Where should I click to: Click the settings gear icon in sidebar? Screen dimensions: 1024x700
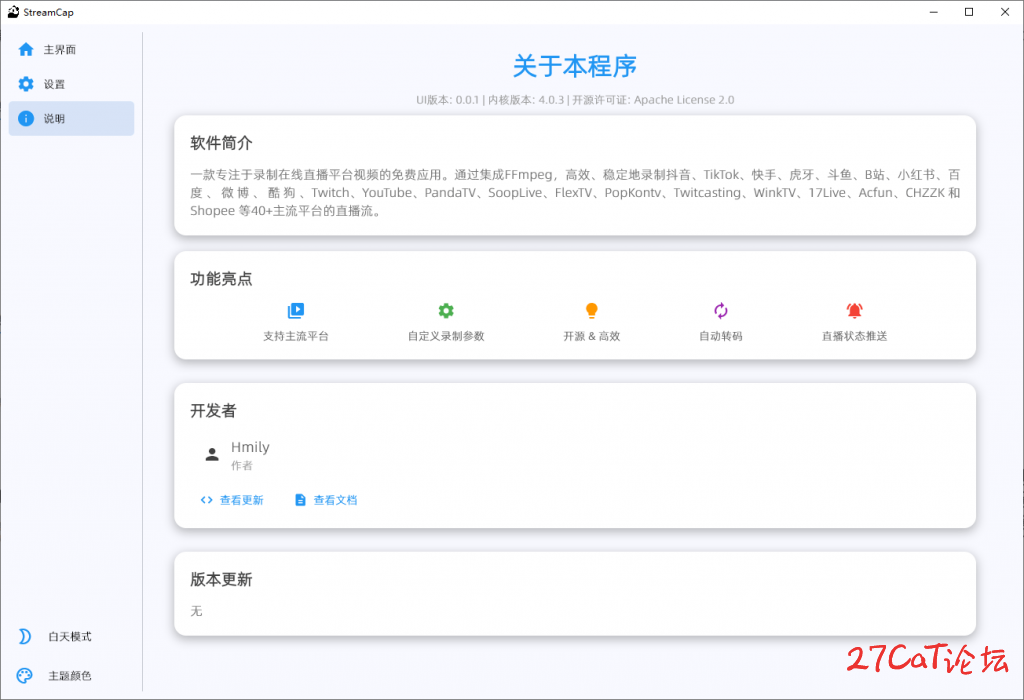tap(26, 84)
